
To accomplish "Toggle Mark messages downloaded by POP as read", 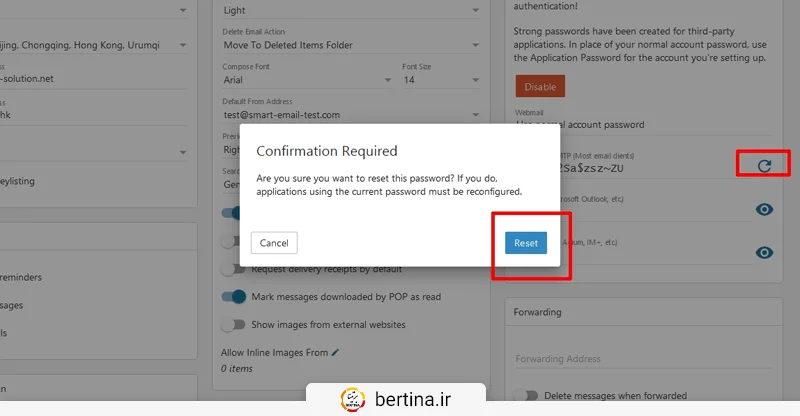I will (234, 296).
